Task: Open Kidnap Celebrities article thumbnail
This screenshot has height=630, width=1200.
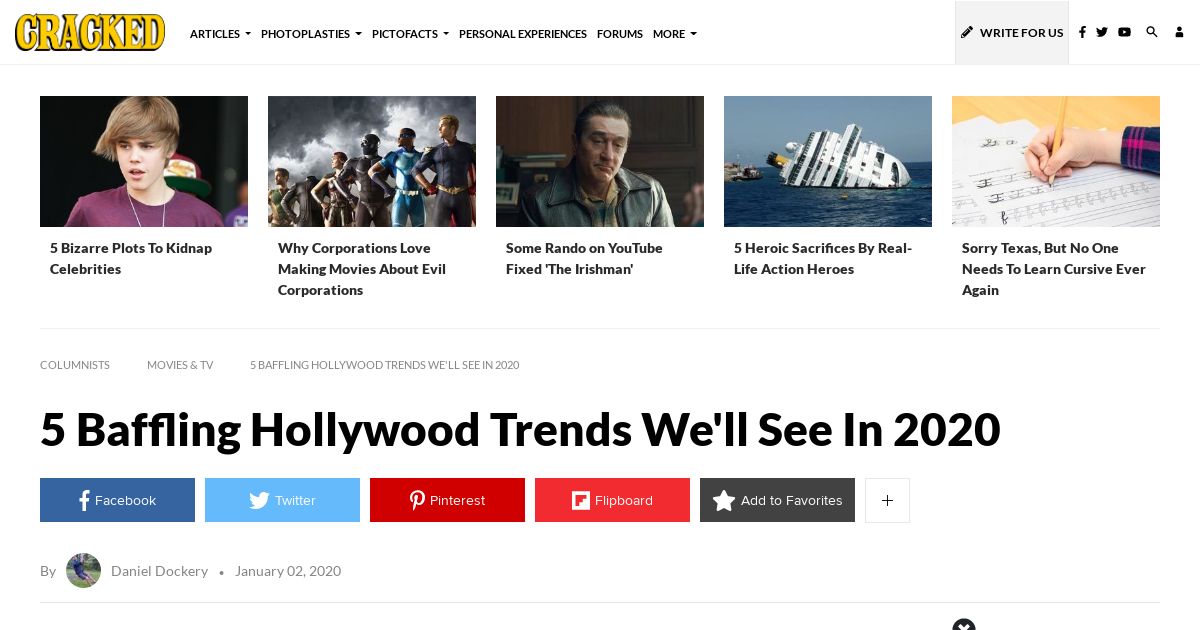Action: 144,161
